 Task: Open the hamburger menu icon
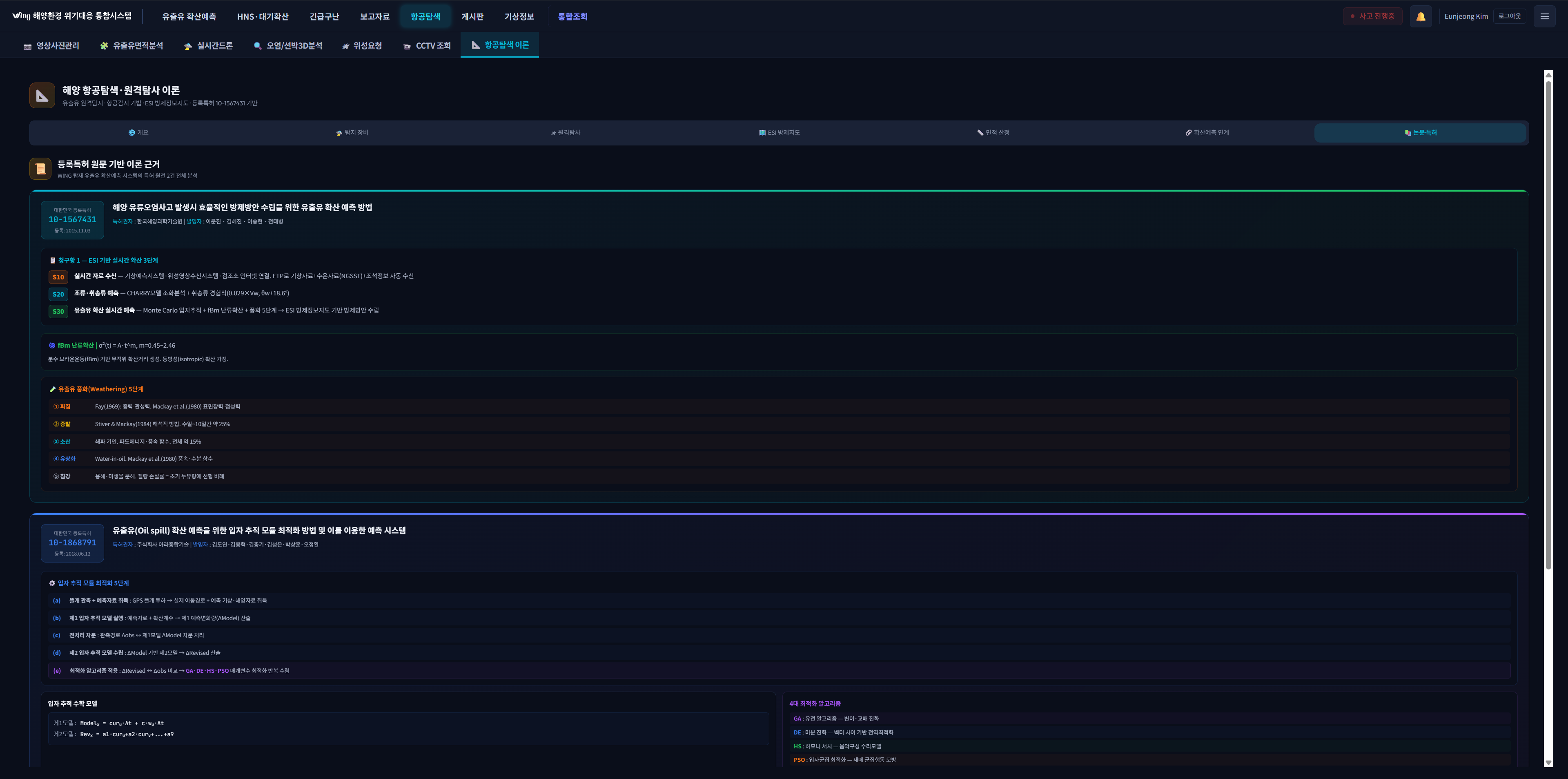click(x=1544, y=16)
